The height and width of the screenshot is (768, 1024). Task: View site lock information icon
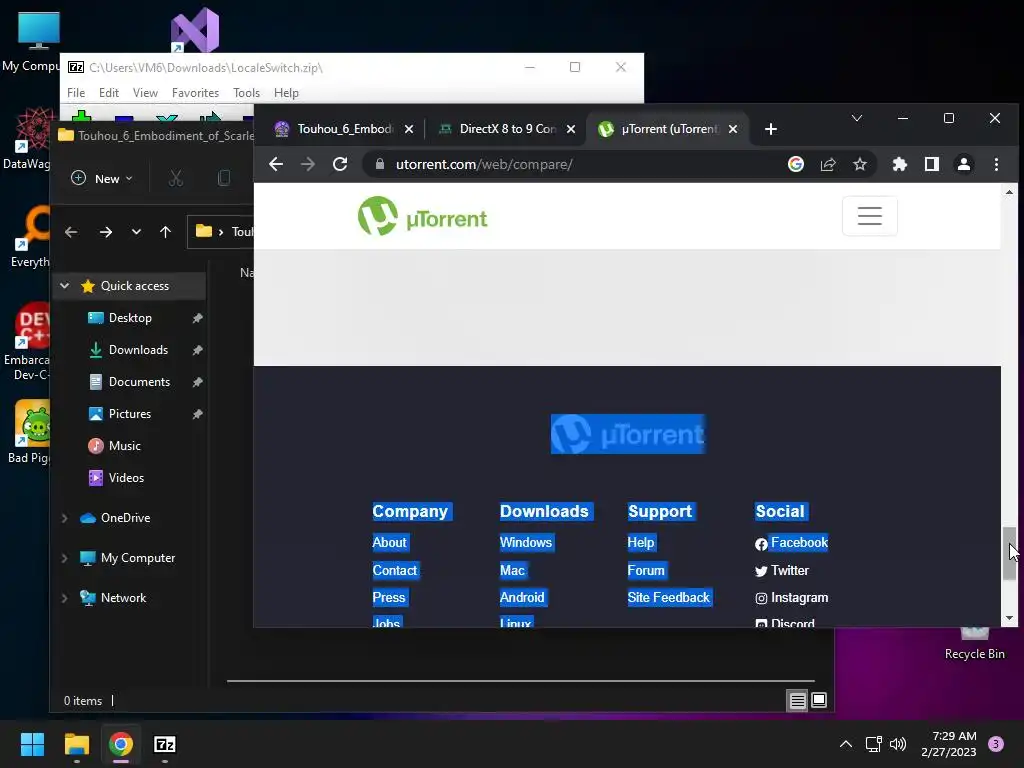point(380,164)
